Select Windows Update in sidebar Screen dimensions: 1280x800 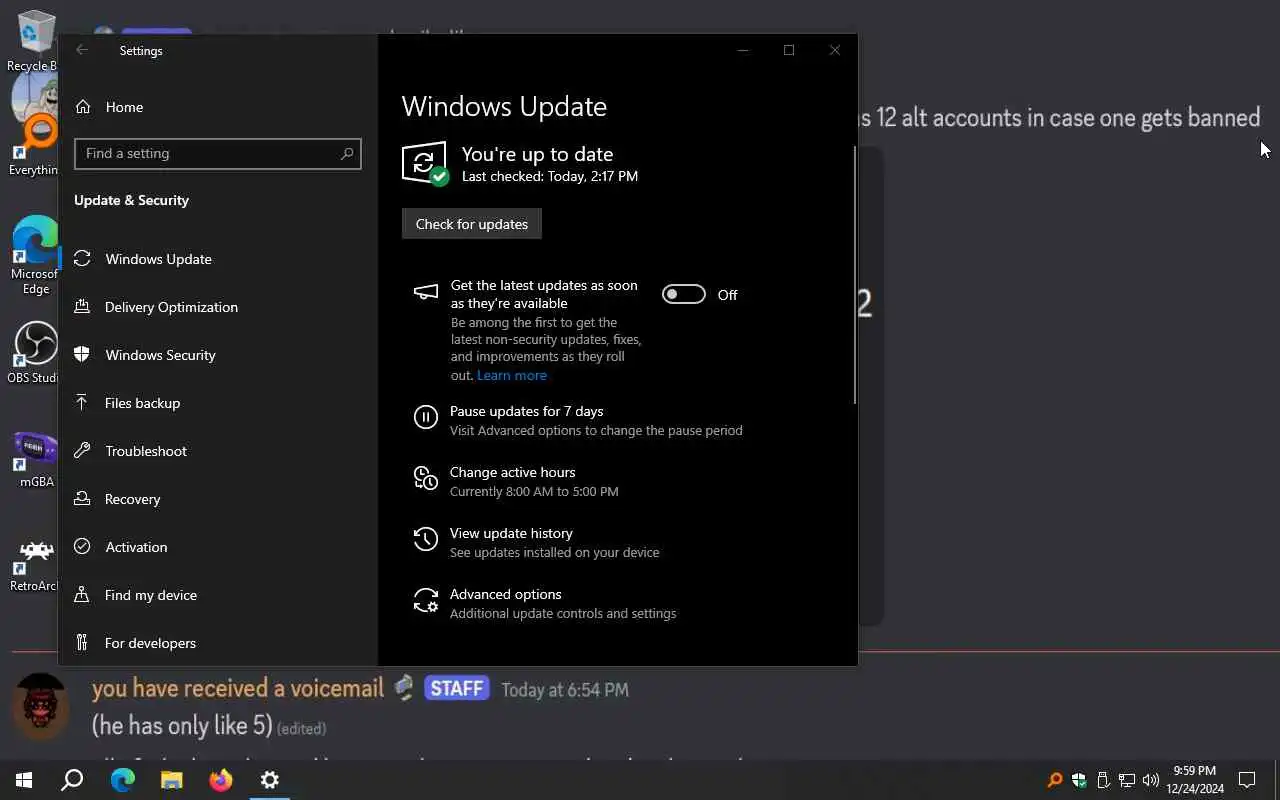coord(218,259)
